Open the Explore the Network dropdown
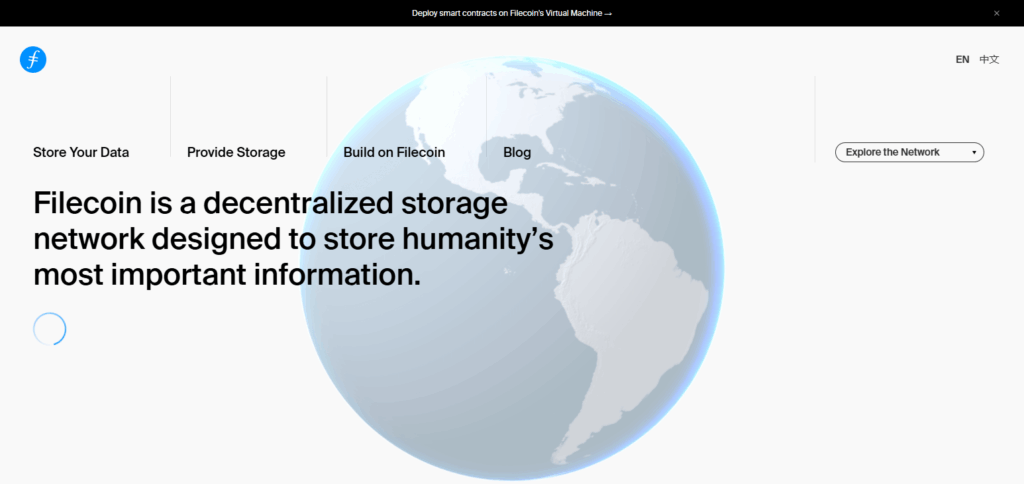The image size is (1024, 484). click(x=908, y=152)
